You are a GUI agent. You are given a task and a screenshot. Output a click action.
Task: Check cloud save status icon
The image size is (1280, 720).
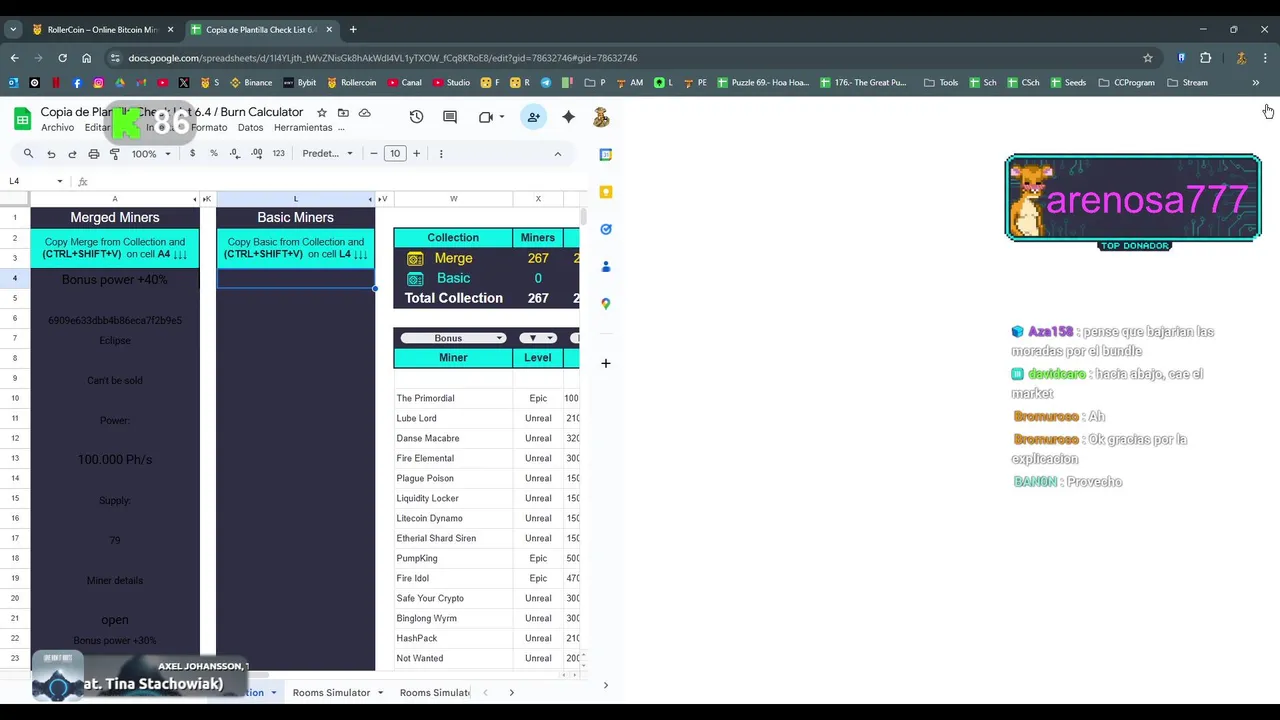click(365, 113)
